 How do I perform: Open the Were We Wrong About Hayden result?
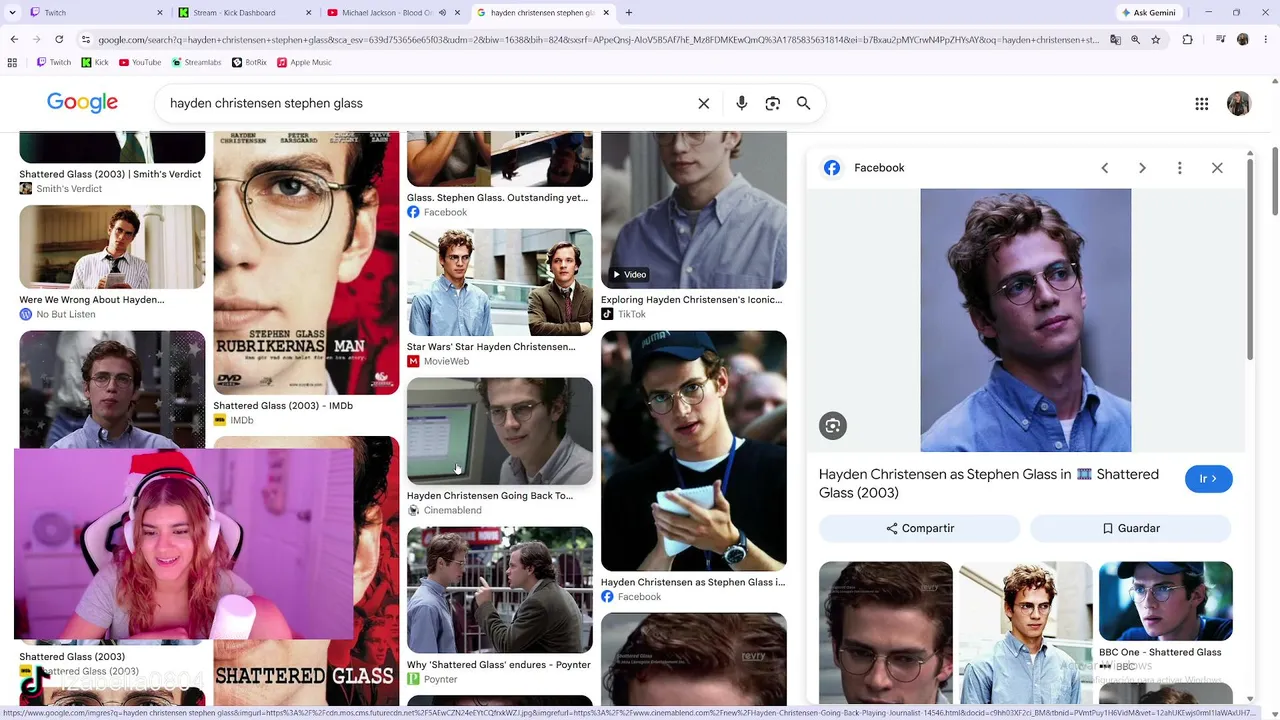coord(112,247)
